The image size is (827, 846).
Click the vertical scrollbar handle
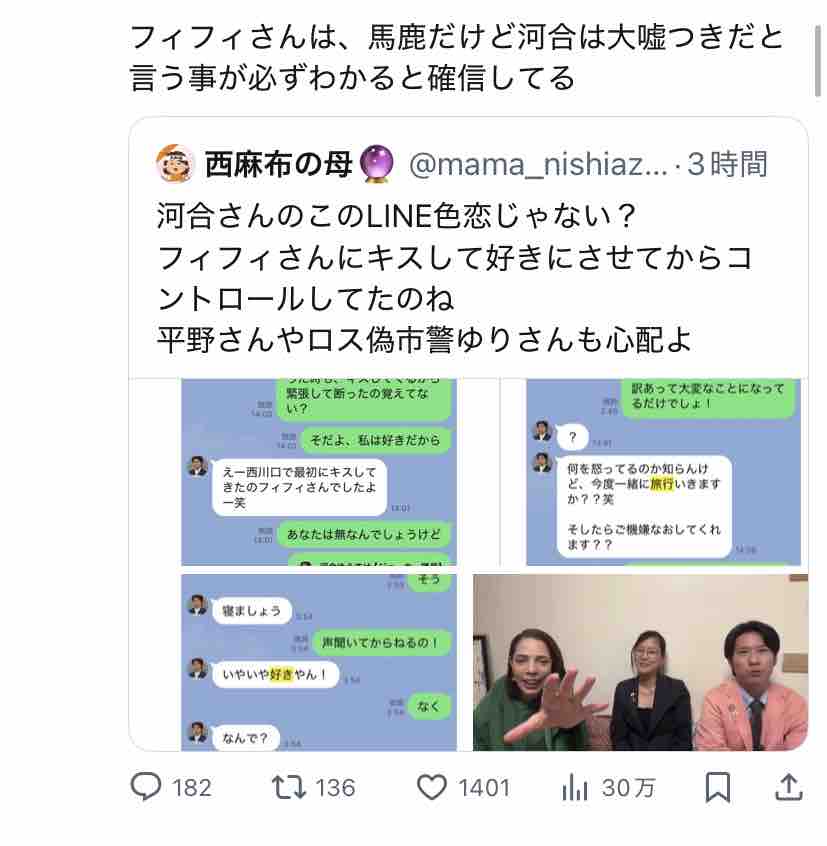818,60
